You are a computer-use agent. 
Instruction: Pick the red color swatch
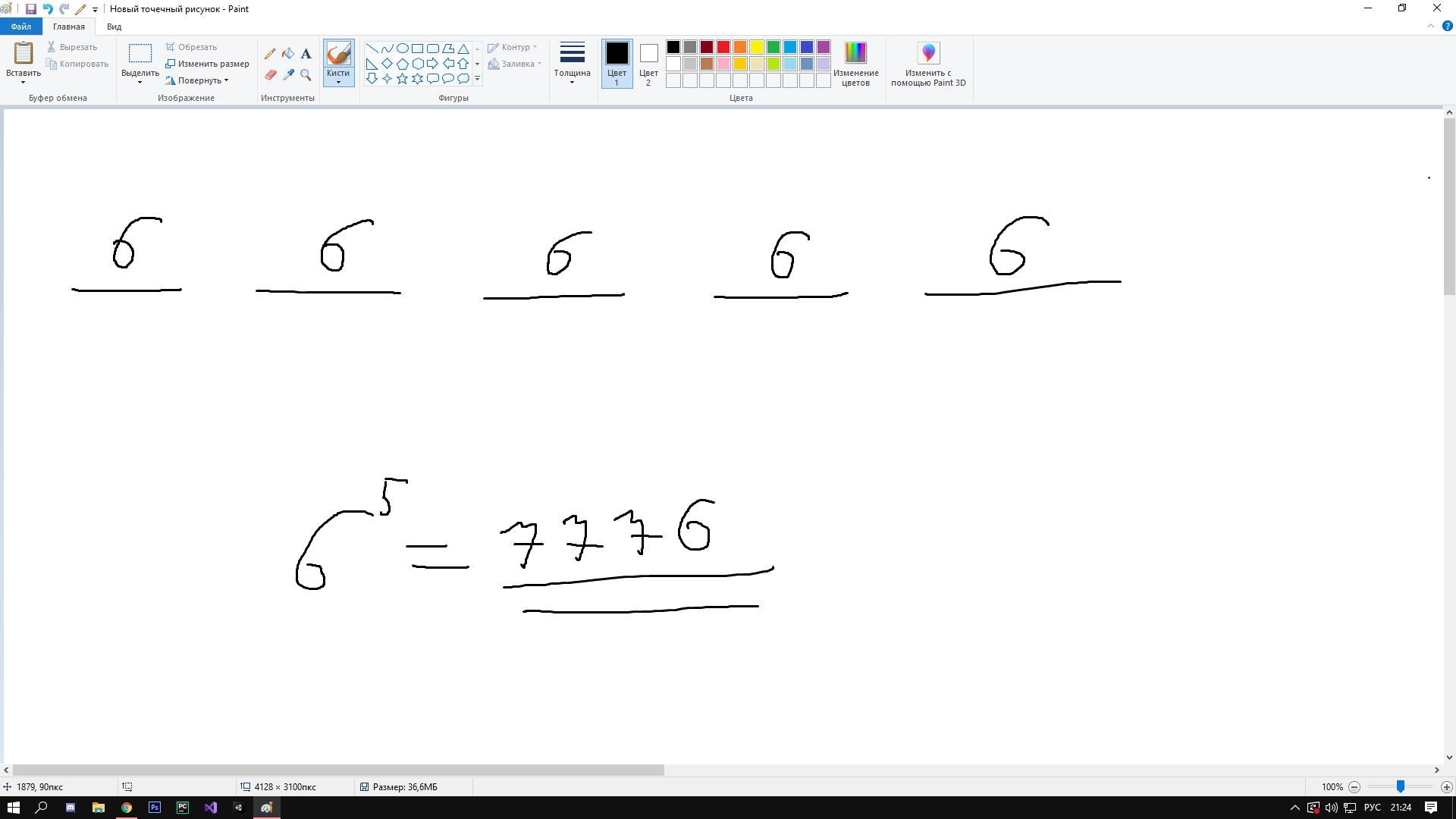723,47
